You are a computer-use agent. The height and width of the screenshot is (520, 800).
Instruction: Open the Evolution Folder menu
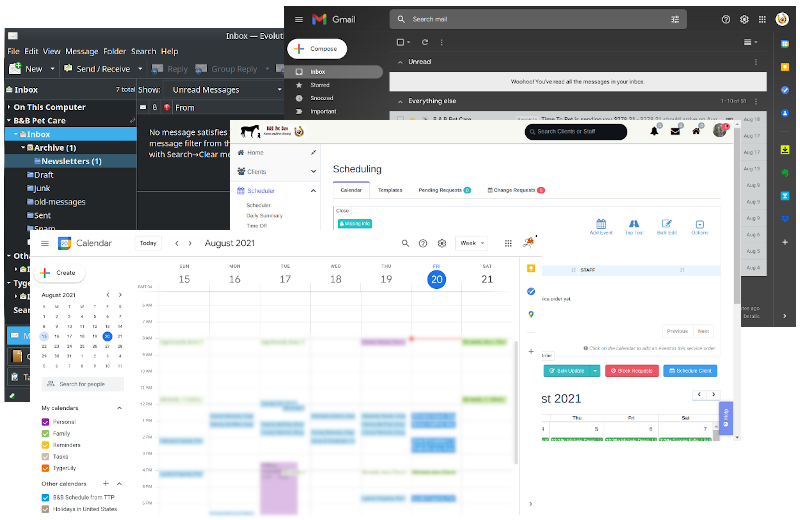[x=114, y=52]
